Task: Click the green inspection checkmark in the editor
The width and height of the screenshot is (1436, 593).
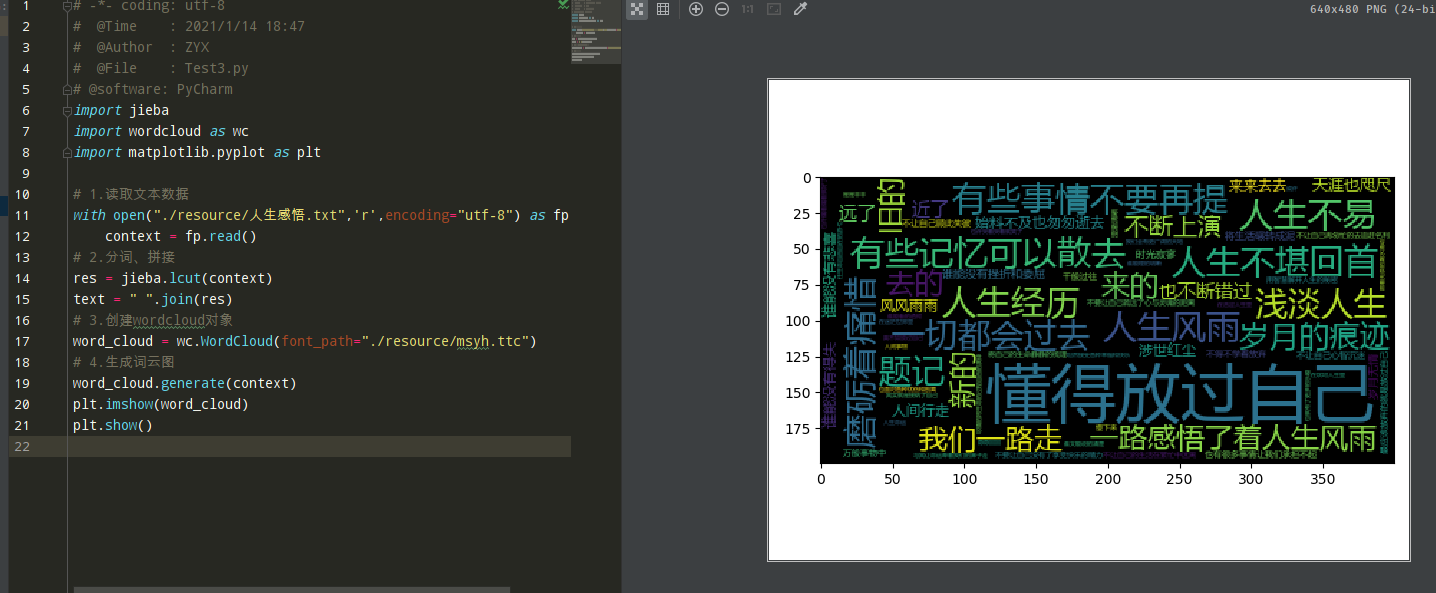Action: (x=564, y=6)
